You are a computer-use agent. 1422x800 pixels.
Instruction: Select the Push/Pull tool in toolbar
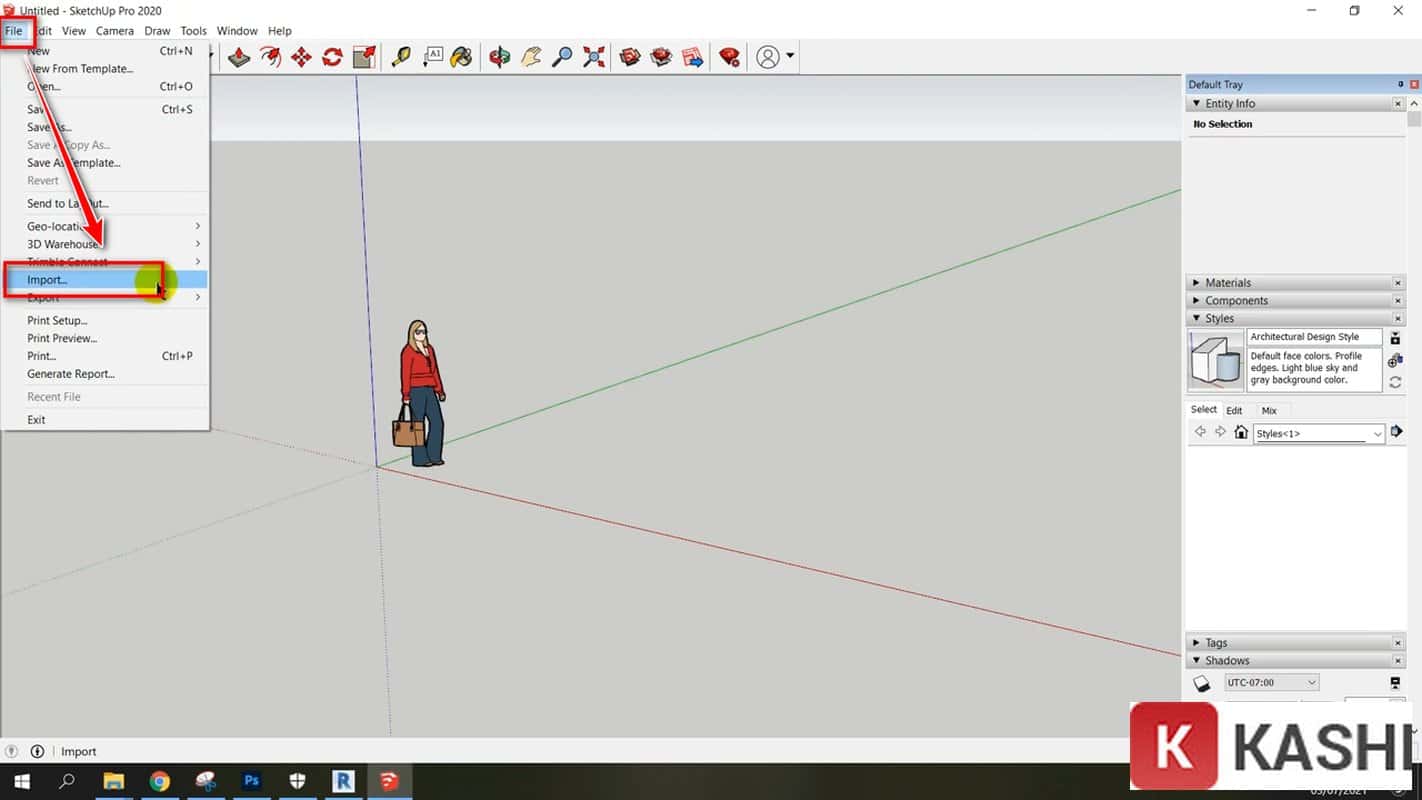239,57
